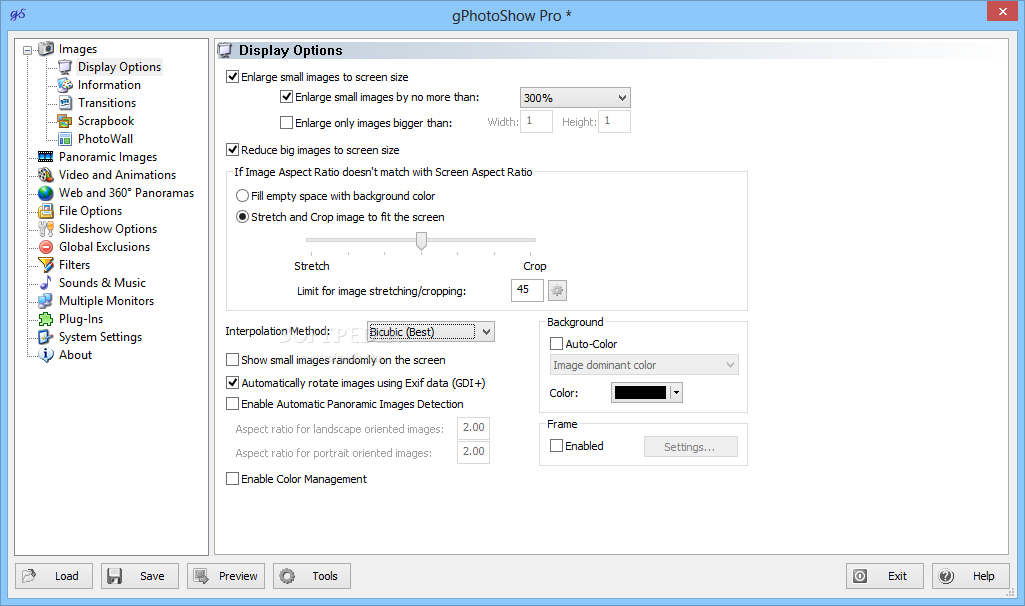Click the About info icon
Image resolution: width=1025 pixels, height=606 pixels.
pyautogui.click(x=46, y=355)
